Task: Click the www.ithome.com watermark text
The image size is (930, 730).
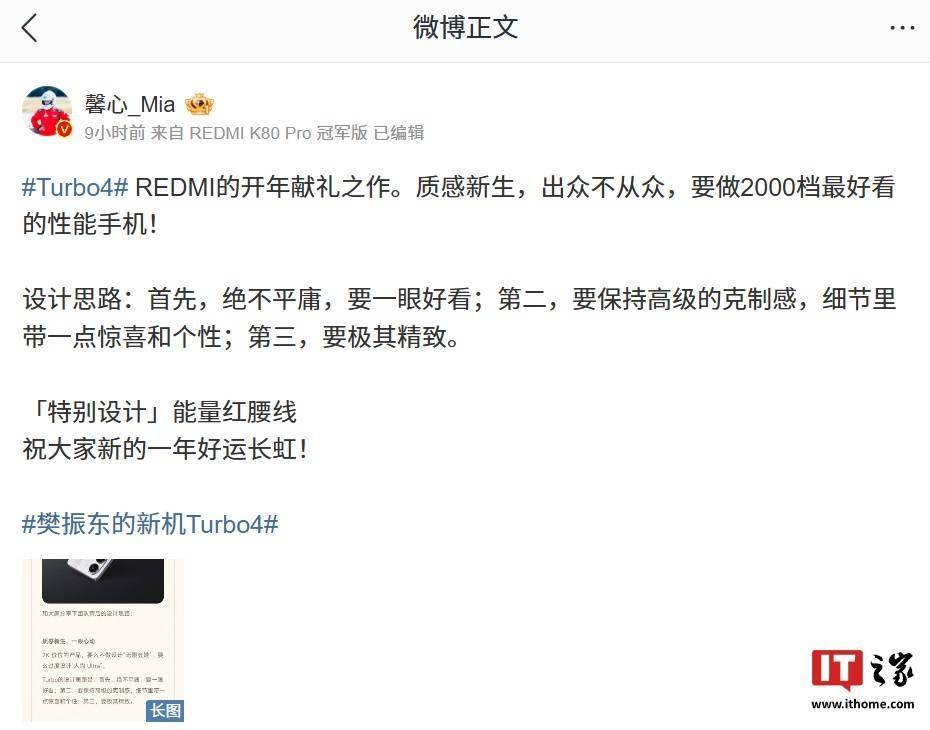Action: point(862,704)
